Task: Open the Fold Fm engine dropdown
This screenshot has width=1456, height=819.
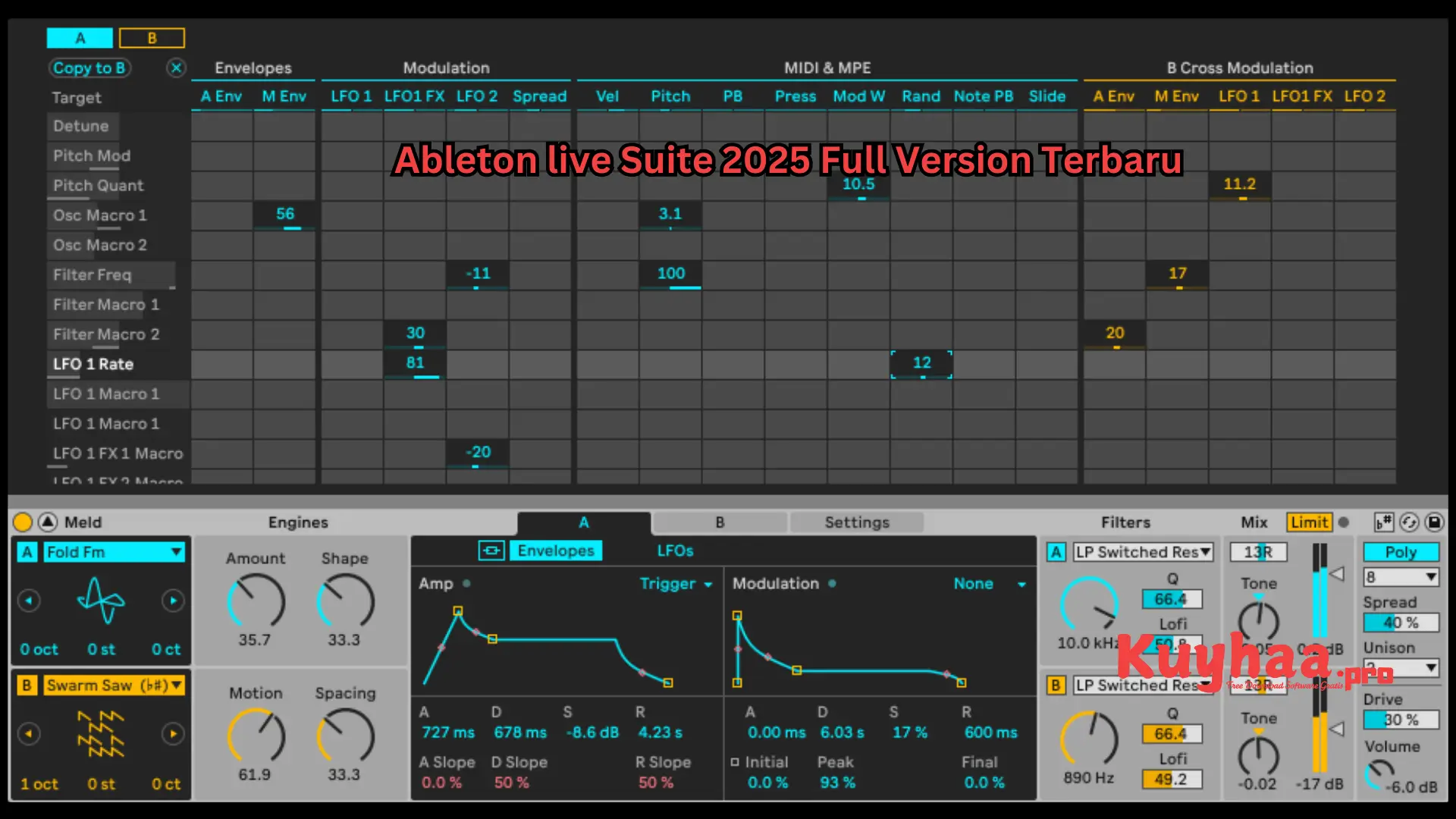Action: 112,552
